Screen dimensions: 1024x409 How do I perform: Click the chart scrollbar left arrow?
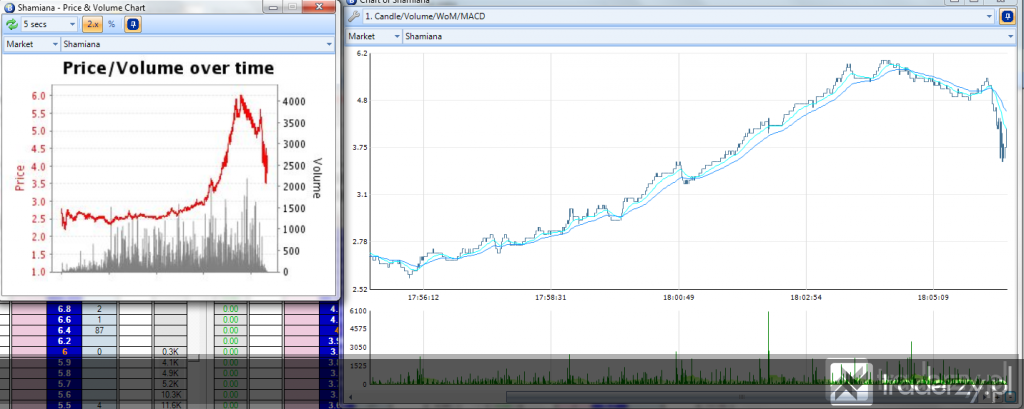[352, 397]
